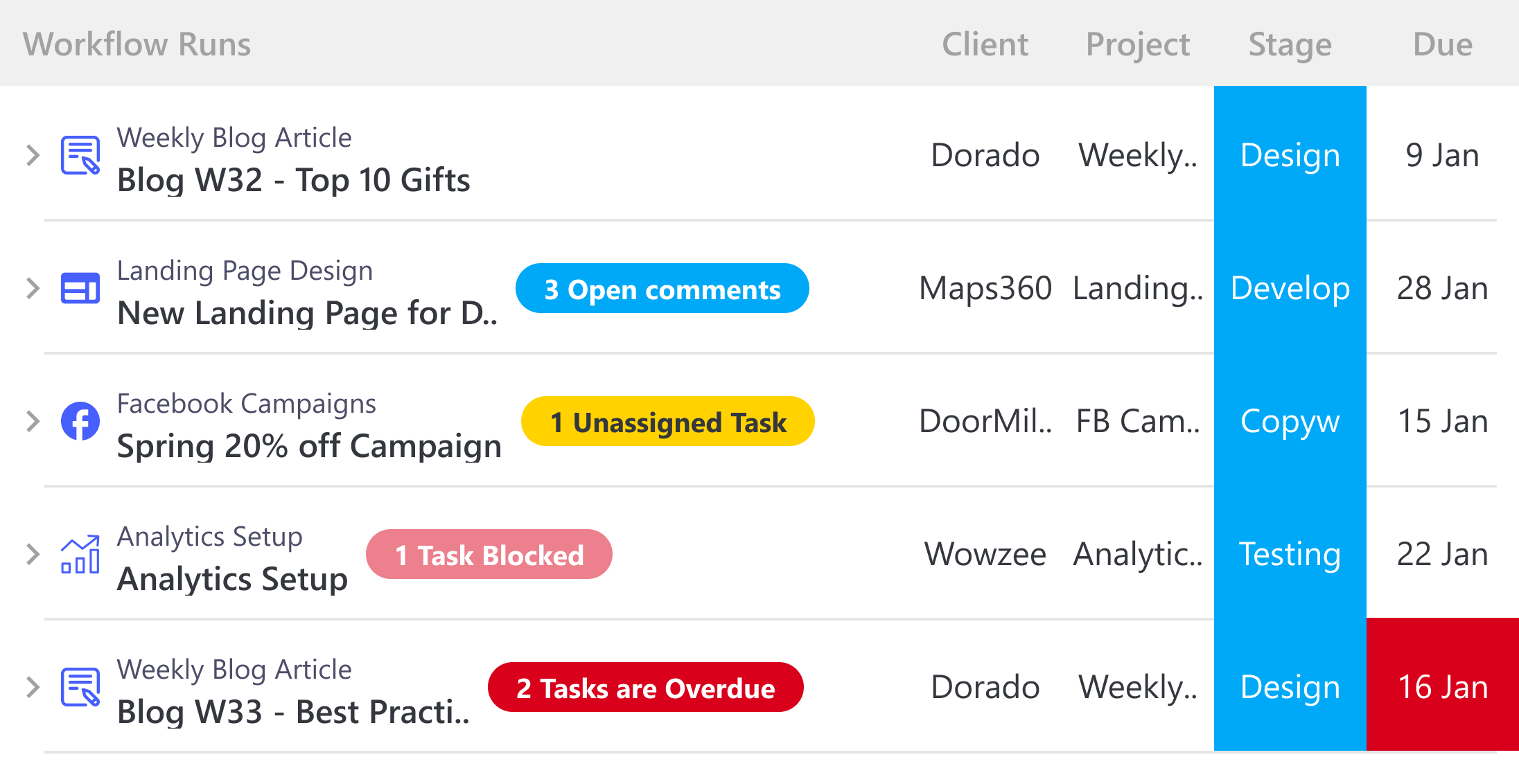Screen dimensions: 1519x784
Task: Click the Facebook logo icon
Action: (80, 421)
